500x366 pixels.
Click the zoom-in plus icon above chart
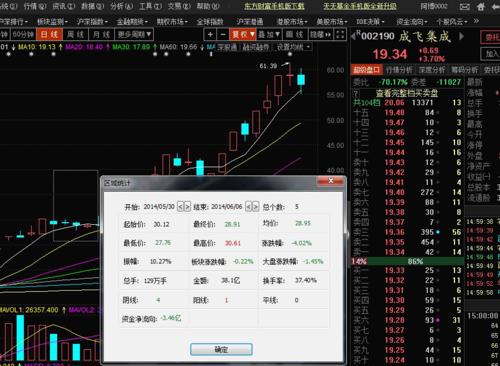pyautogui.click(x=210, y=34)
